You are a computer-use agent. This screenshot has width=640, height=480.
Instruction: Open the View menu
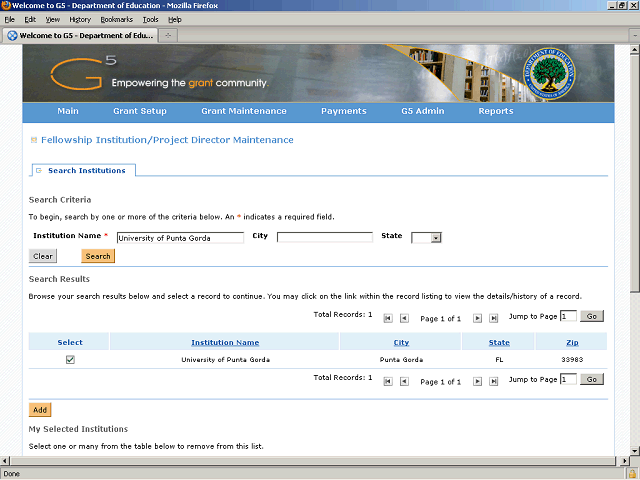click(53, 20)
